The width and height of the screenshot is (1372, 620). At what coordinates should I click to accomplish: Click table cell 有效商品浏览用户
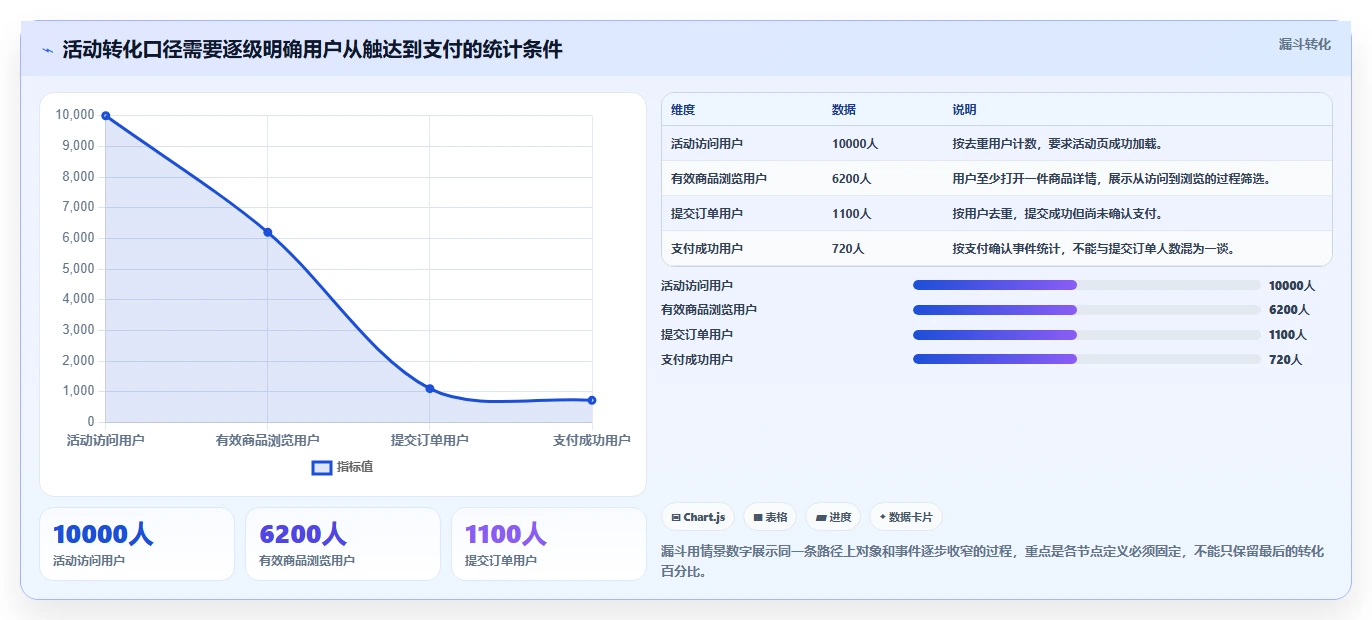[719, 179]
